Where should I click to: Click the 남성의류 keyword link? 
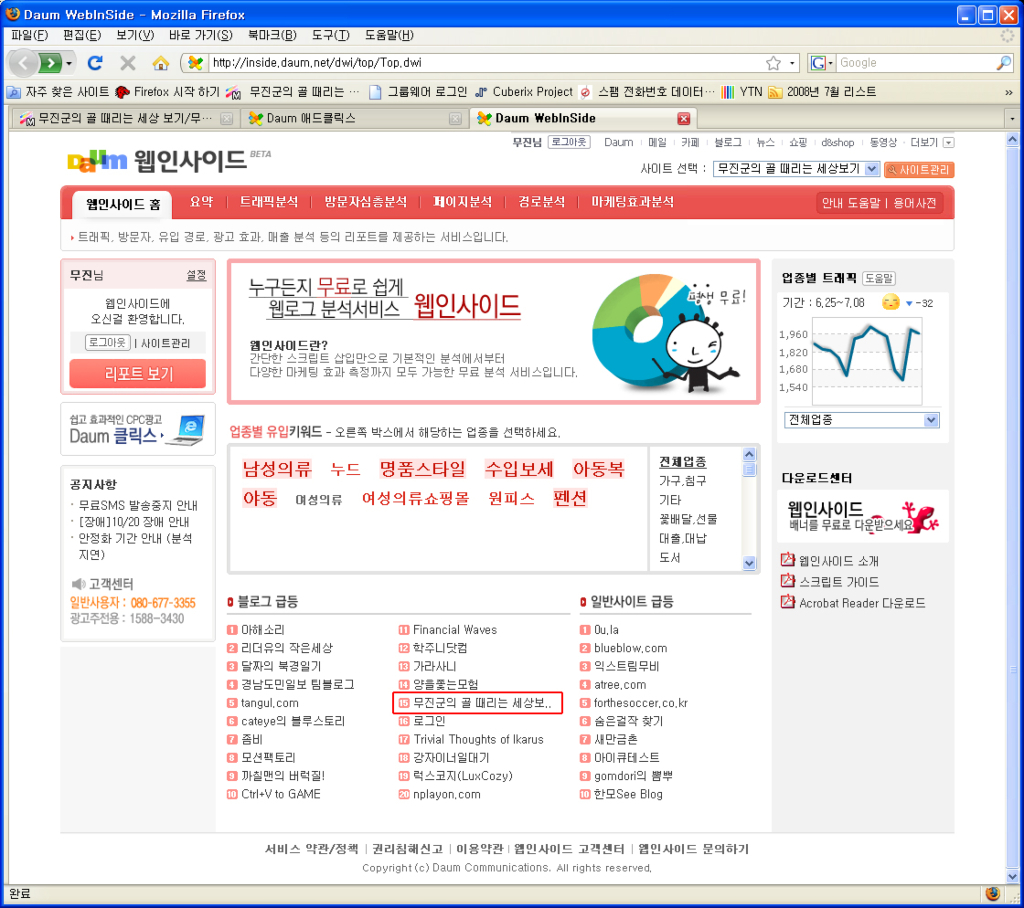tap(278, 468)
